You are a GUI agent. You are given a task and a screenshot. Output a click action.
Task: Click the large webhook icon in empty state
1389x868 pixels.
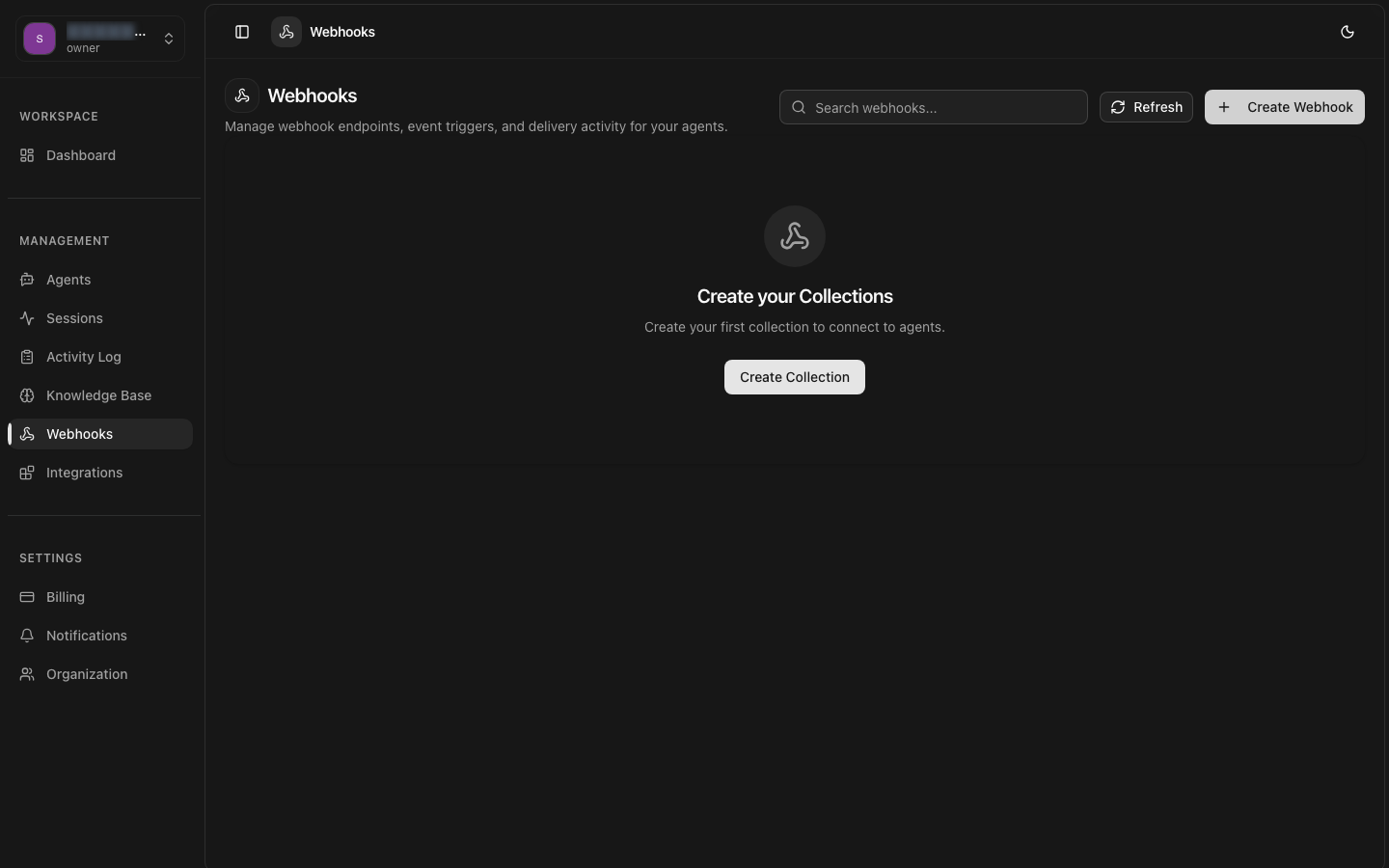(x=795, y=236)
